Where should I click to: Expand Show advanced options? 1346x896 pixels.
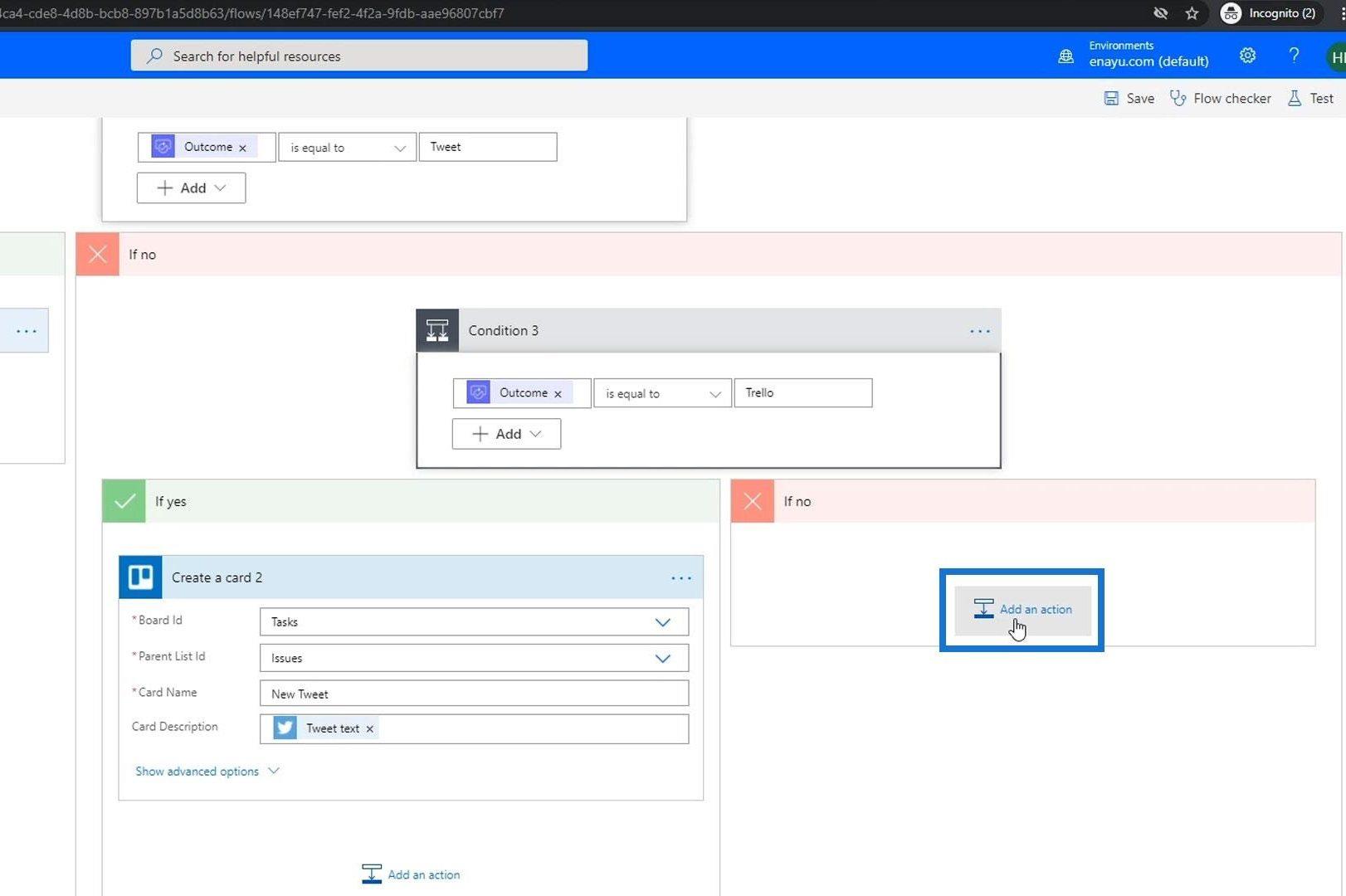(x=207, y=772)
